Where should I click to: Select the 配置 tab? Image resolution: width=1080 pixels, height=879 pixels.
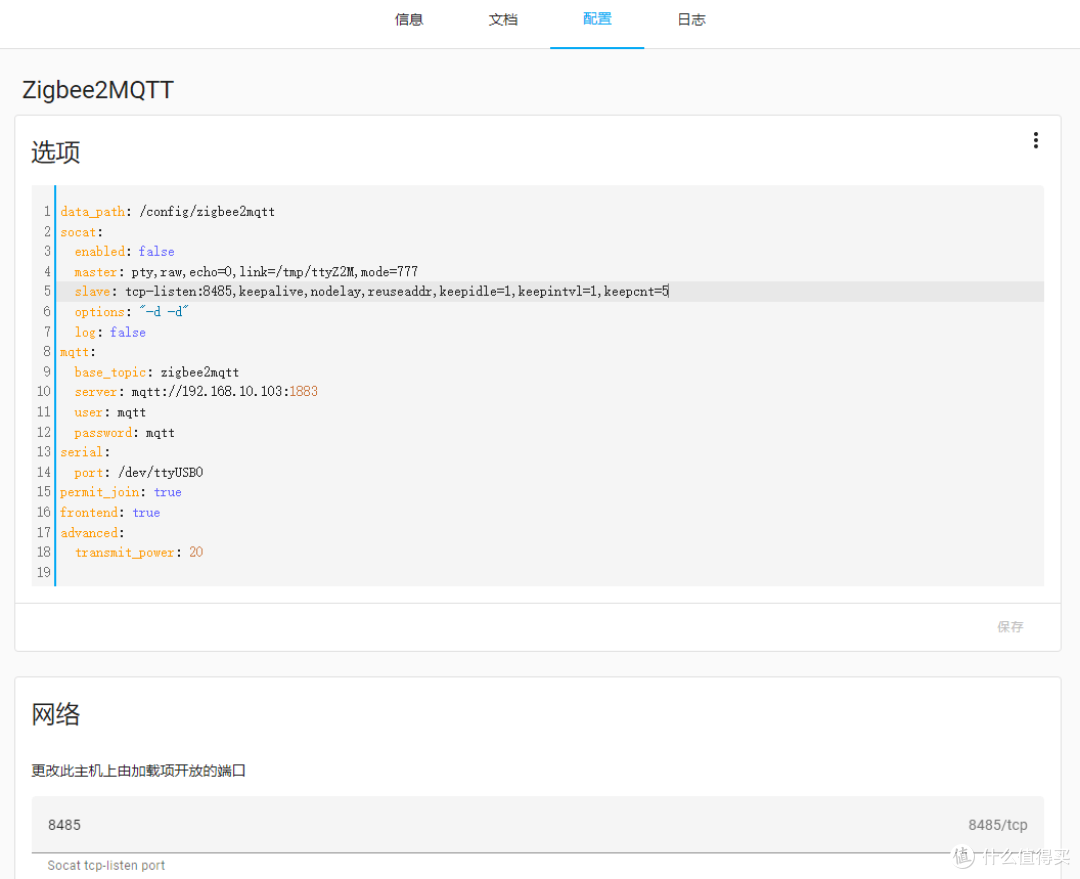(x=596, y=20)
